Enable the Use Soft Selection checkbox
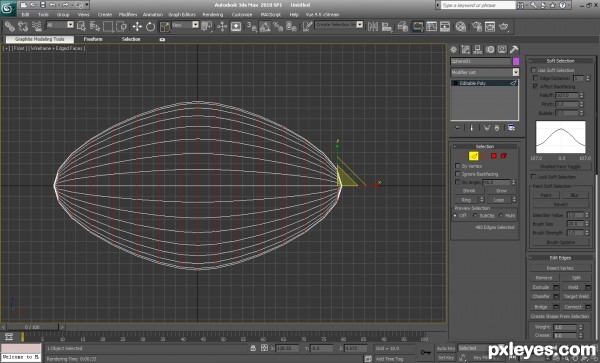 [x=534, y=70]
